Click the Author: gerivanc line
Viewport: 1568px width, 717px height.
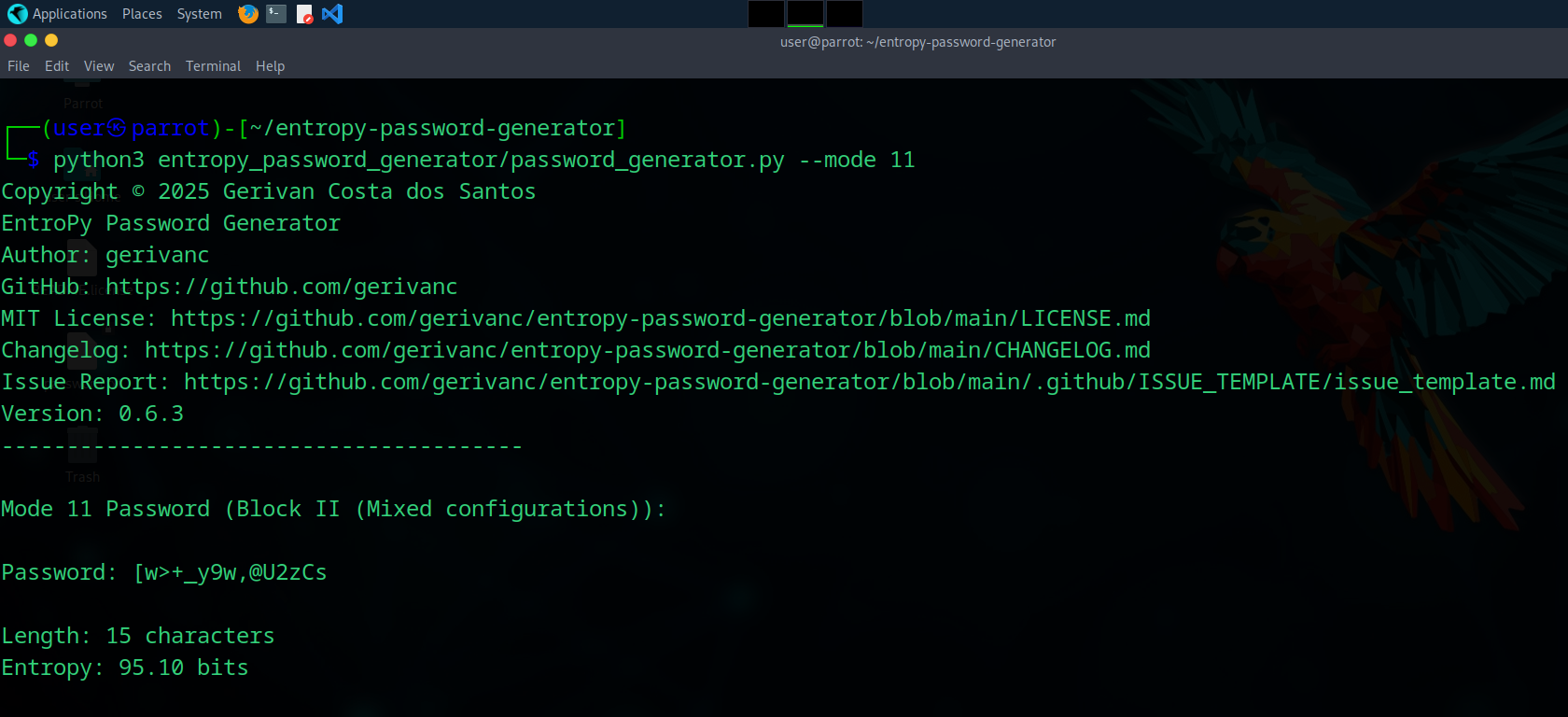105,255
